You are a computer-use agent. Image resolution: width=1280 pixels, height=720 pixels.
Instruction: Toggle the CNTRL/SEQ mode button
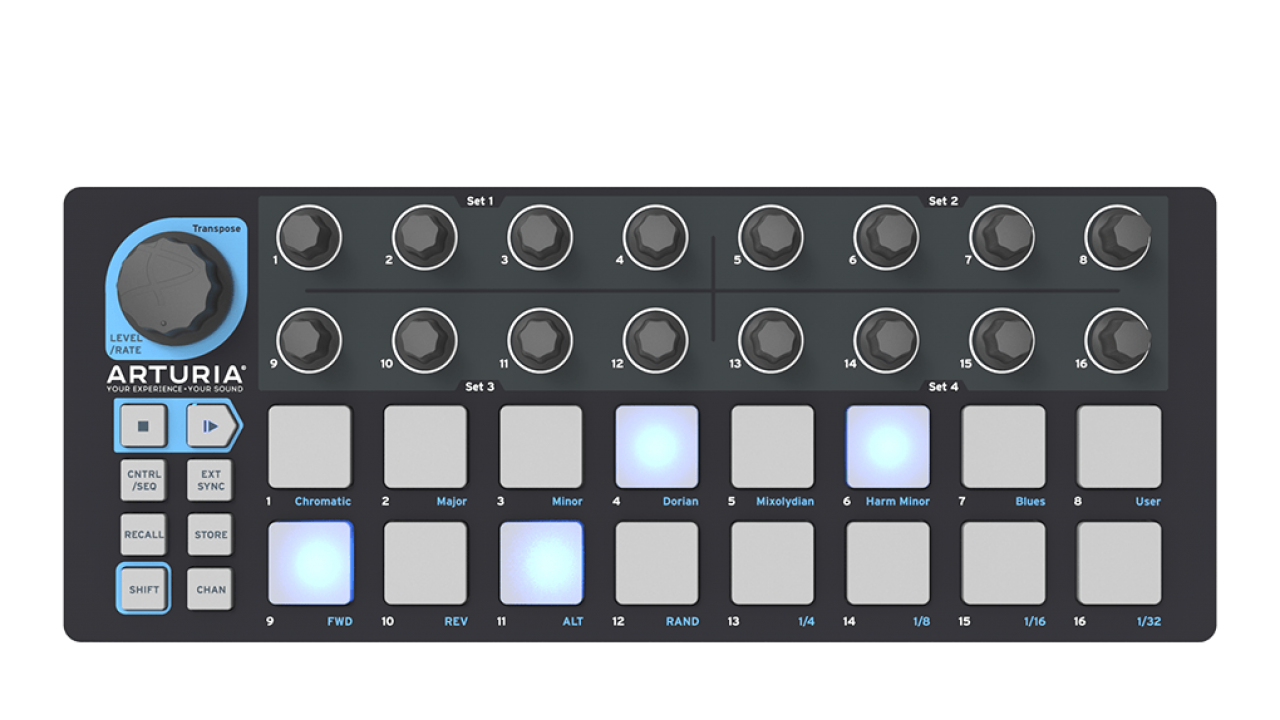coord(143,480)
